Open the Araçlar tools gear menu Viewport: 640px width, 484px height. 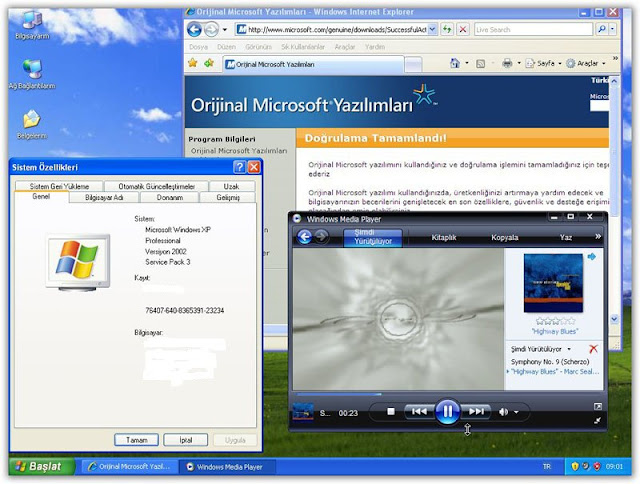(585, 63)
